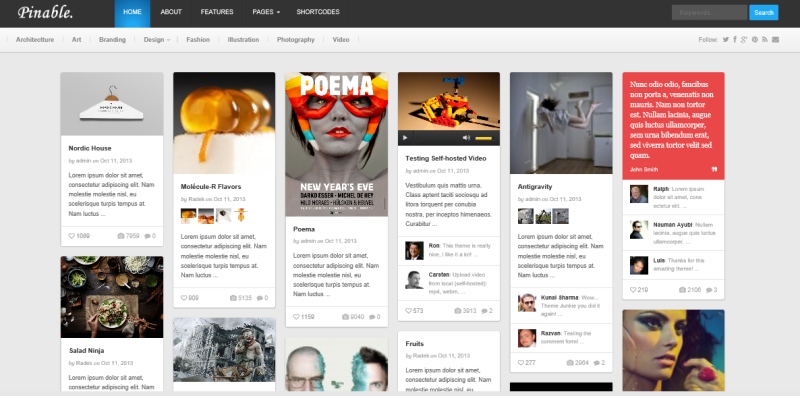This screenshot has width=800, height=396.
Task: Like the Antigravity post (277 heart)
Action: point(520,362)
